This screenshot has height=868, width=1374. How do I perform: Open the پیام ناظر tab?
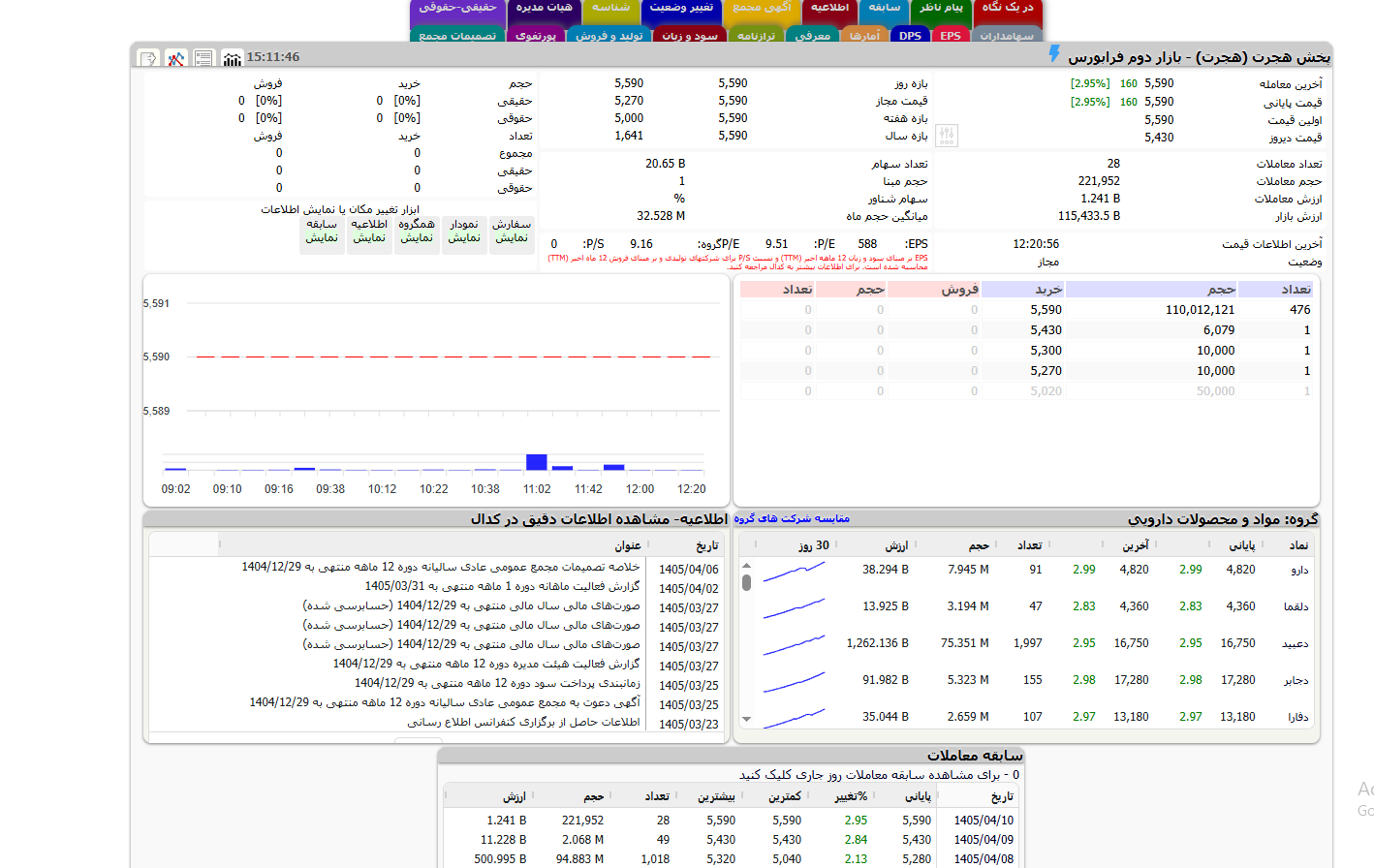[x=941, y=8]
